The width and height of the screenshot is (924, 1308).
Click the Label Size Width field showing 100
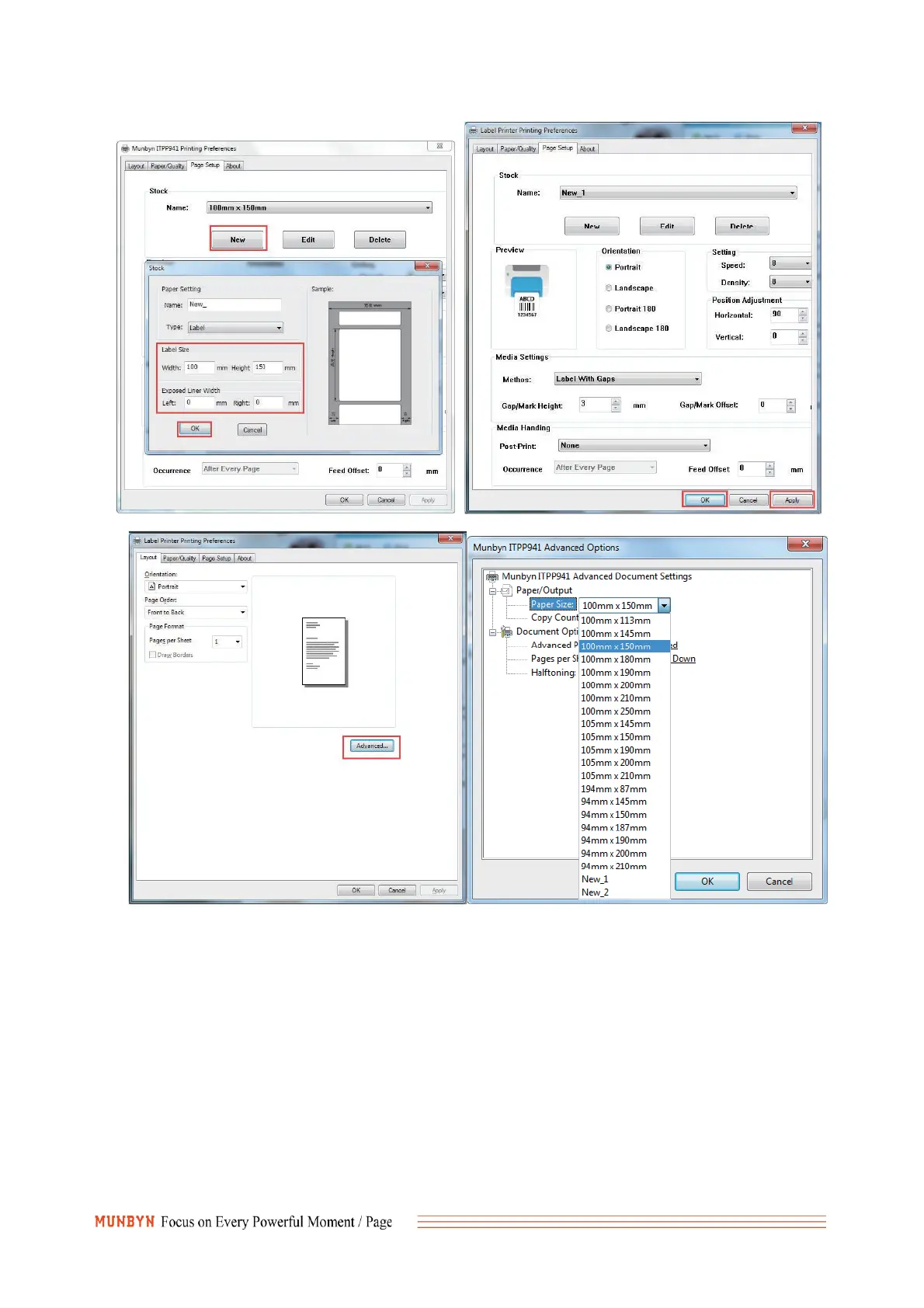[x=199, y=367]
